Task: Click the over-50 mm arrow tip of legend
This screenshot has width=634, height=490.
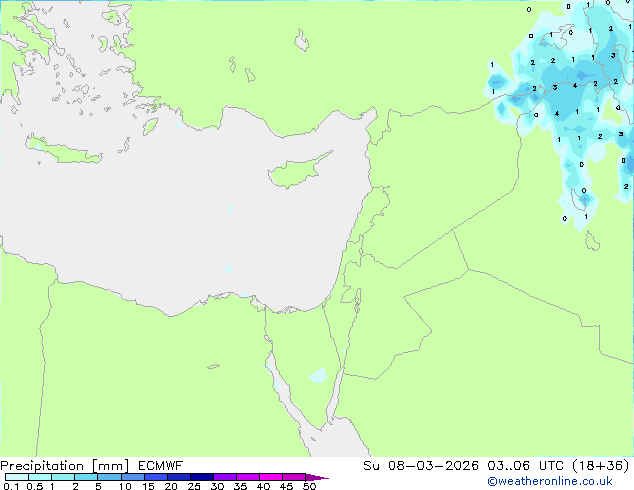Action: (x=317, y=477)
